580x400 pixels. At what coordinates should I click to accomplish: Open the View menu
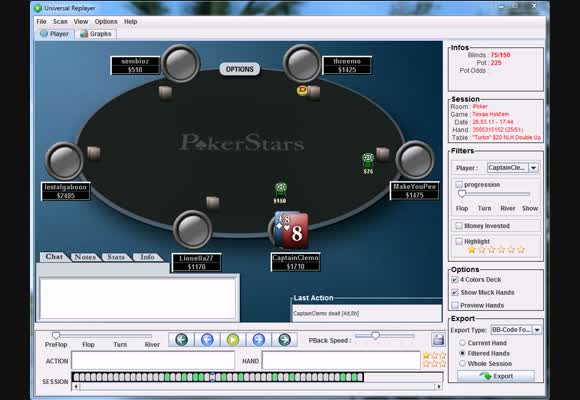(x=81, y=21)
